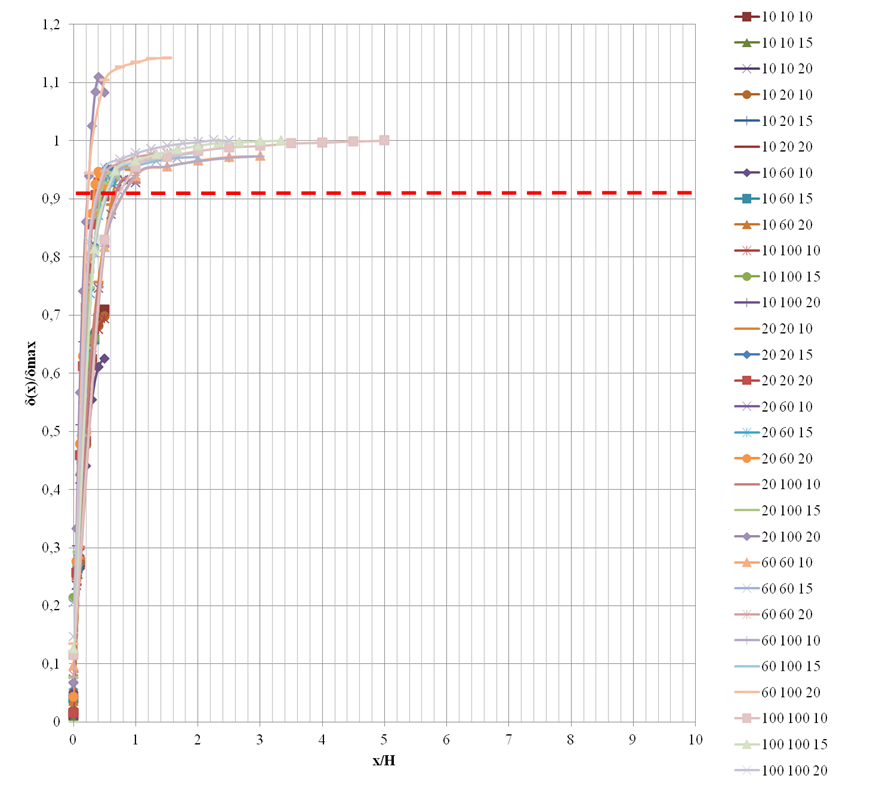
Task: Click the red dashed horizontal threshold line
Action: point(500,192)
